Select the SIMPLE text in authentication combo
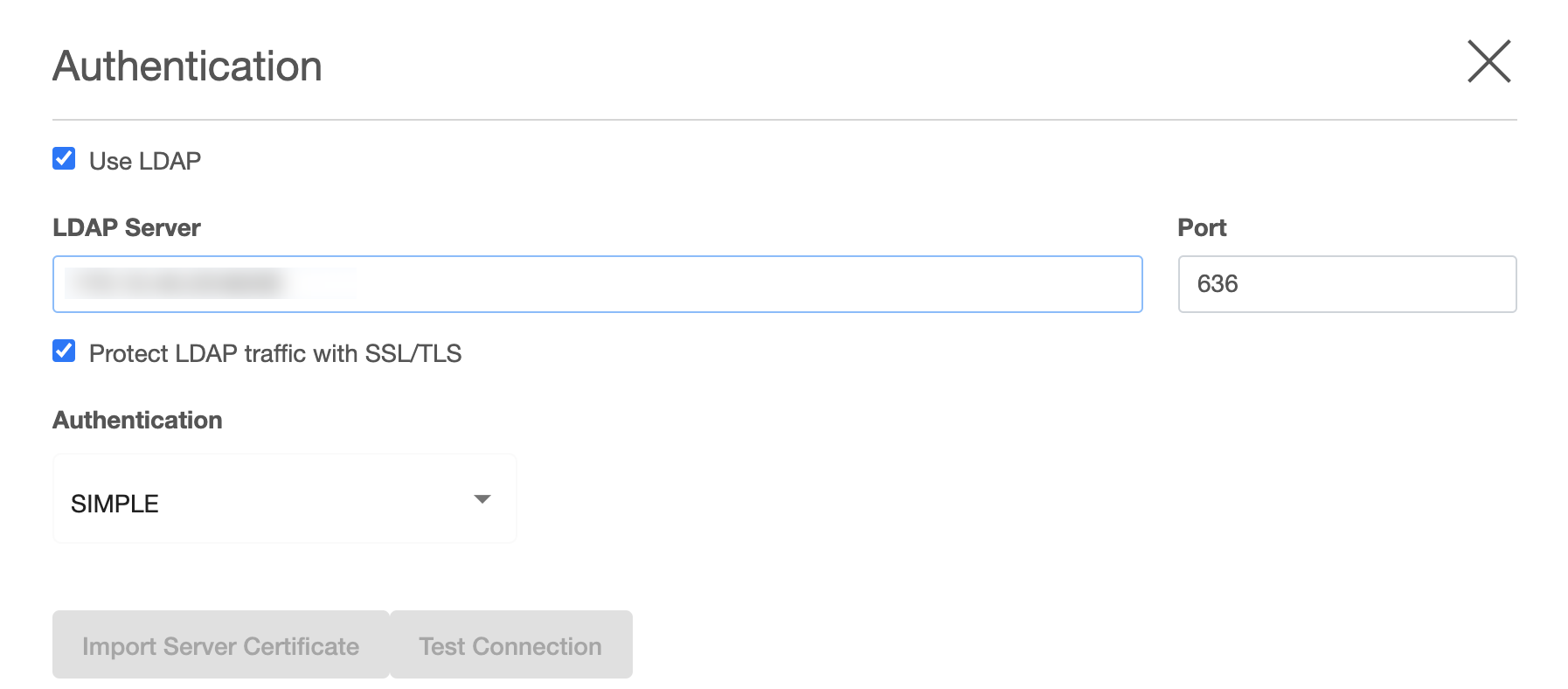This screenshot has width=1568, height=689. (x=114, y=504)
